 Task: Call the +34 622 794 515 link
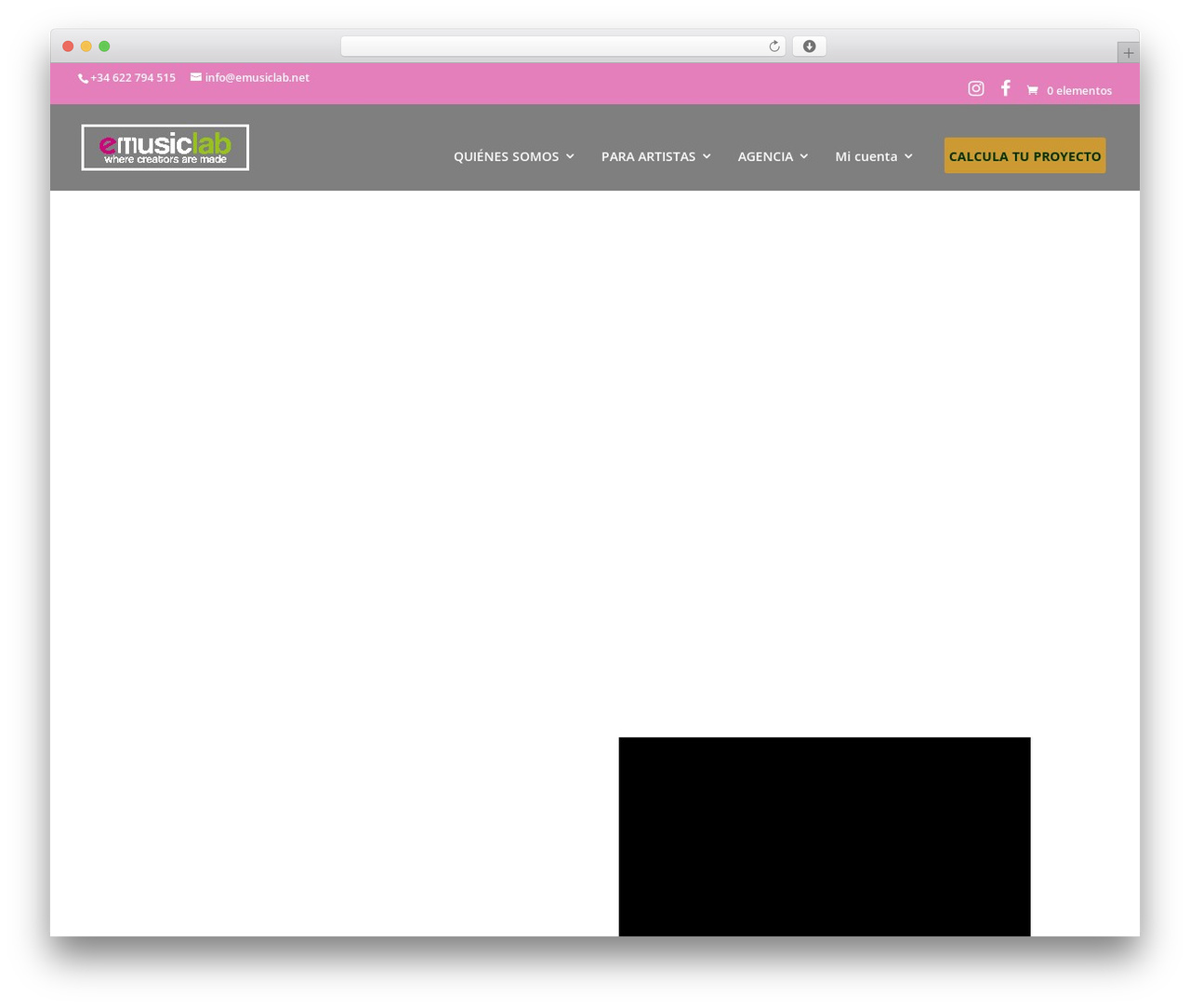[133, 78]
